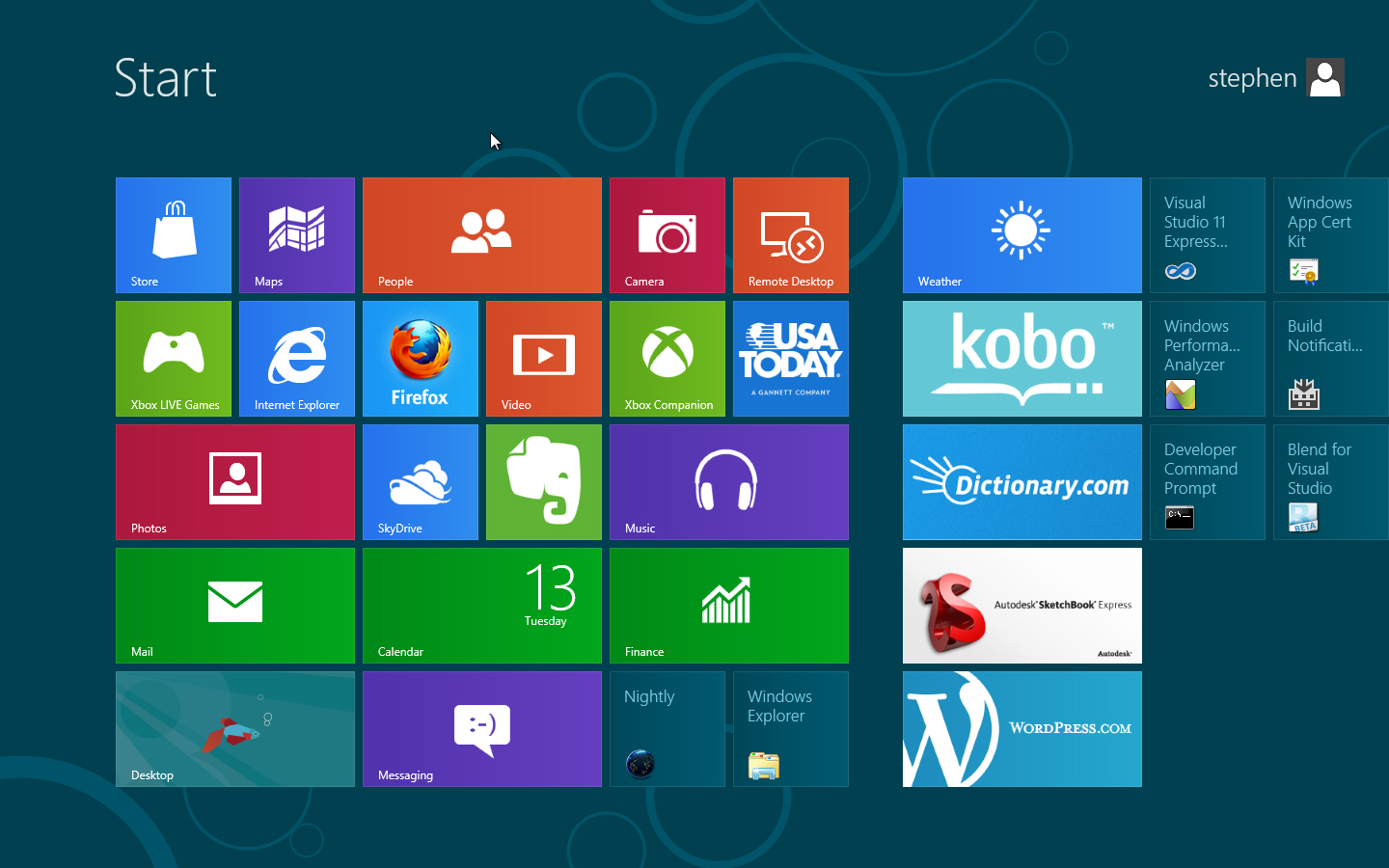Launch the Maps app tile
The width and height of the screenshot is (1389, 868).
[297, 234]
